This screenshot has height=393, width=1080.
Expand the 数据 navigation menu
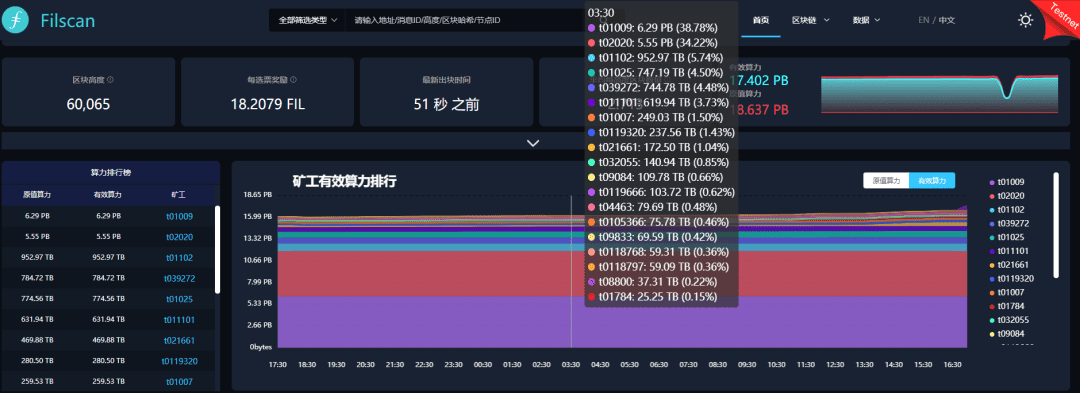pyautogui.click(x=866, y=20)
